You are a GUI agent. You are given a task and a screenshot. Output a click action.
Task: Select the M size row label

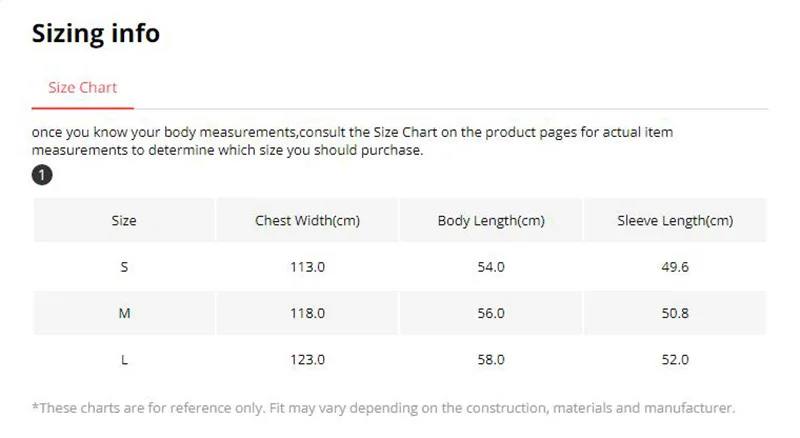(124, 313)
